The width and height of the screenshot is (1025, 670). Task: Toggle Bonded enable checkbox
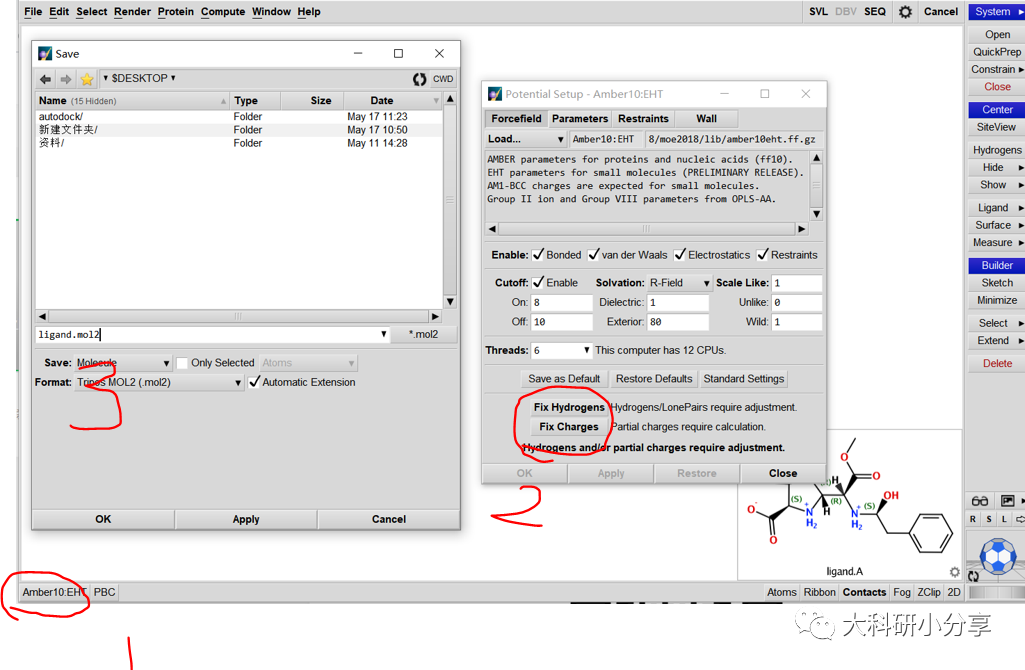[538, 254]
